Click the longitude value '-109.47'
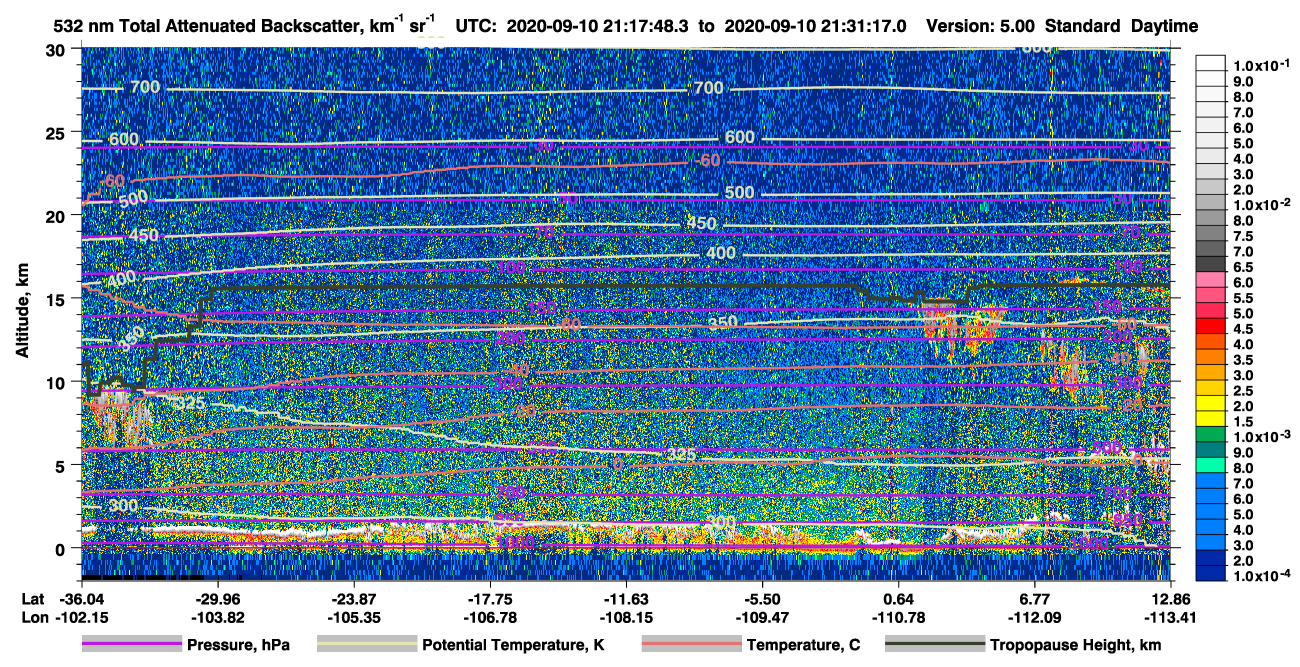 (x=763, y=616)
